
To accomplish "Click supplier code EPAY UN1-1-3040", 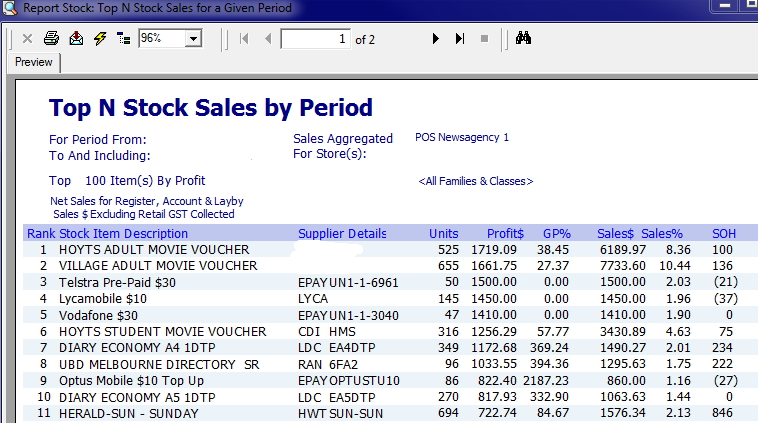I will (348, 315).
